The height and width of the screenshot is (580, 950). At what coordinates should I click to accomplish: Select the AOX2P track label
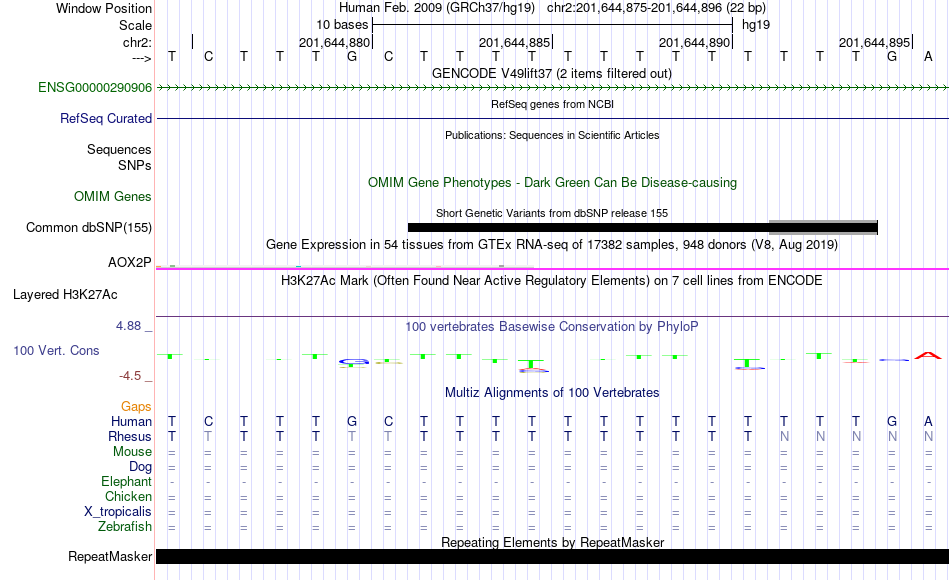130,262
